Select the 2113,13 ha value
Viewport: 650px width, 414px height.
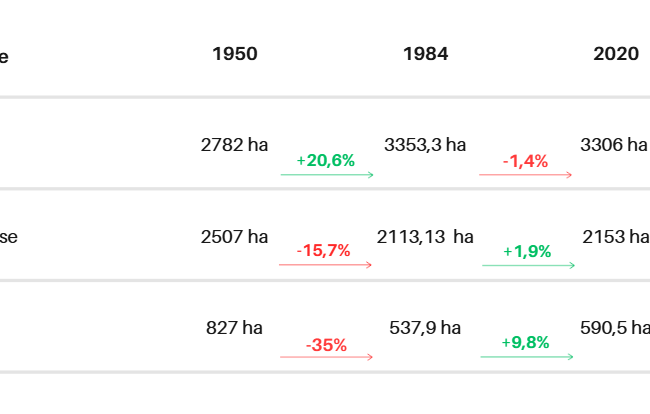point(425,237)
